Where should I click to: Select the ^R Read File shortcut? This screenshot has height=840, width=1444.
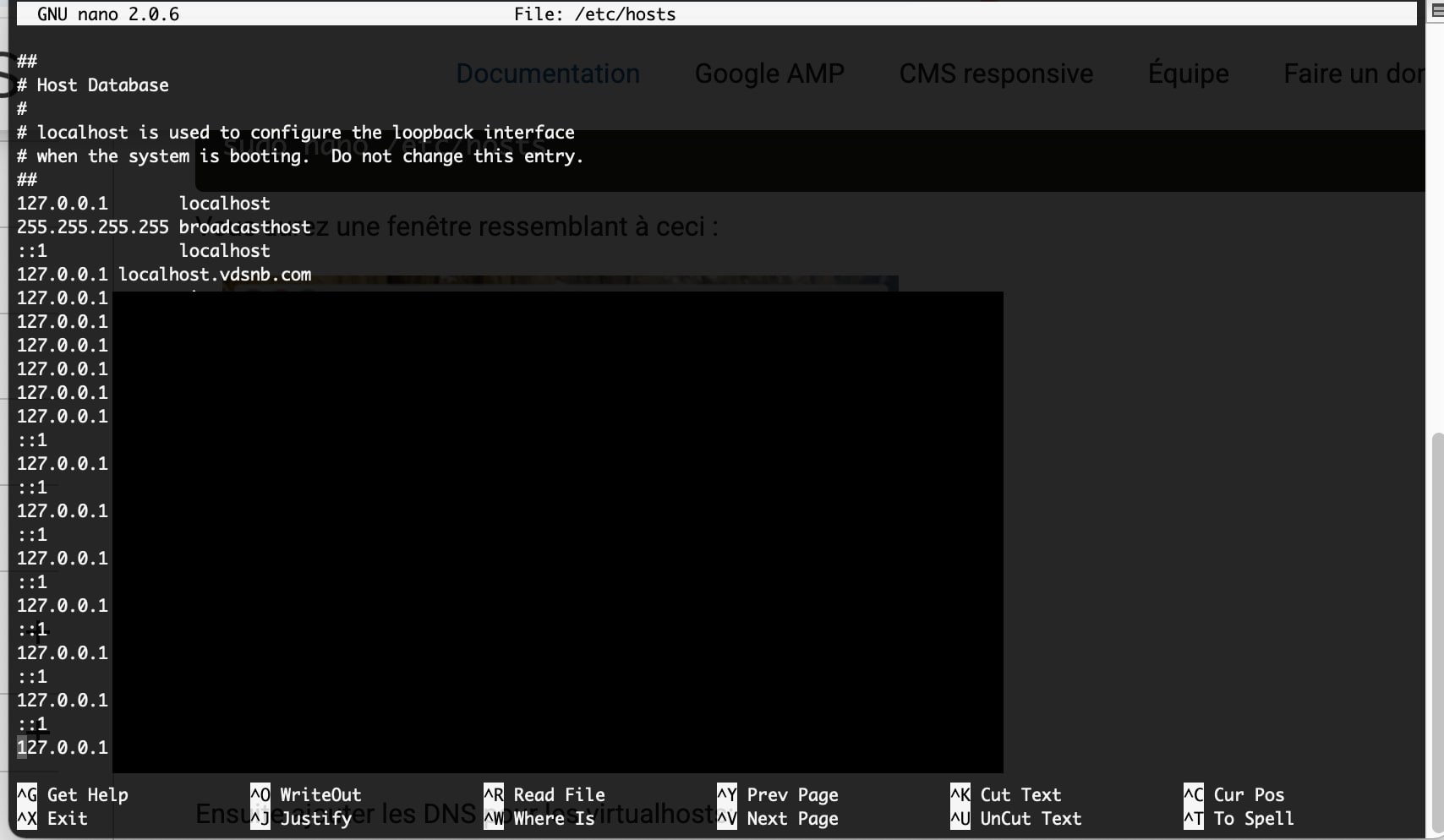[x=544, y=794]
